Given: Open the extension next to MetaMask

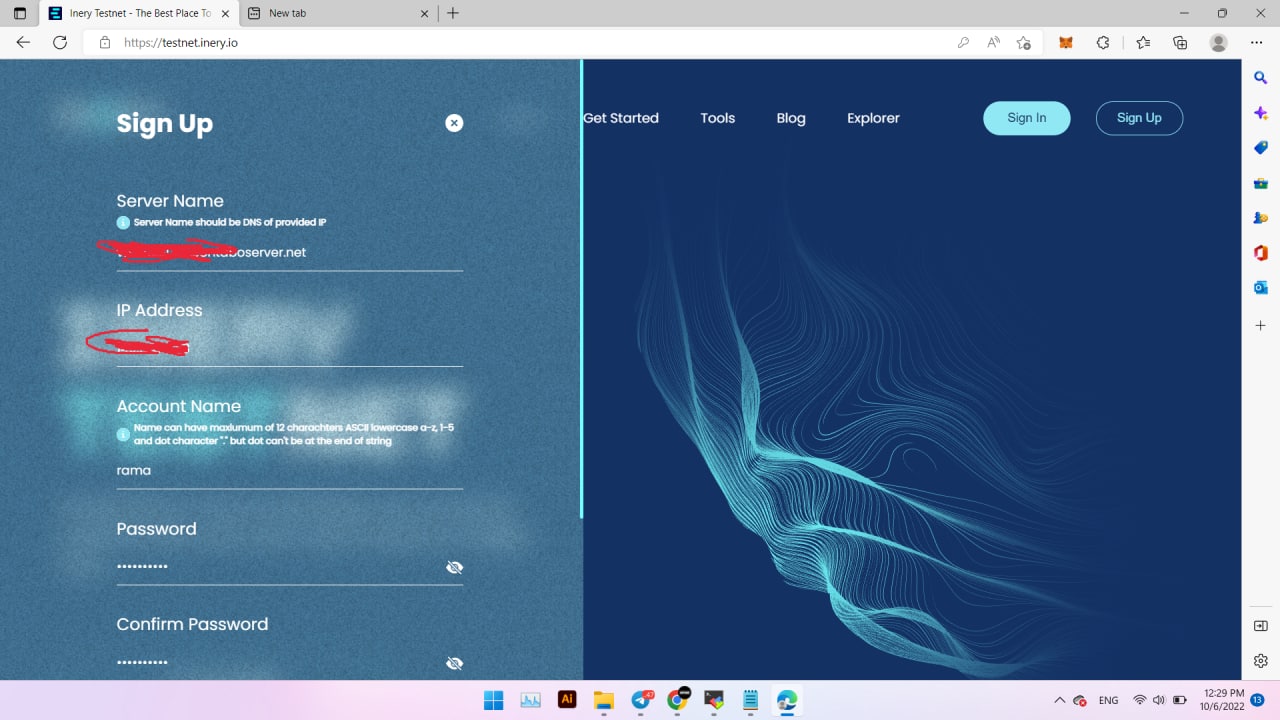Looking at the screenshot, I should pos(1103,42).
